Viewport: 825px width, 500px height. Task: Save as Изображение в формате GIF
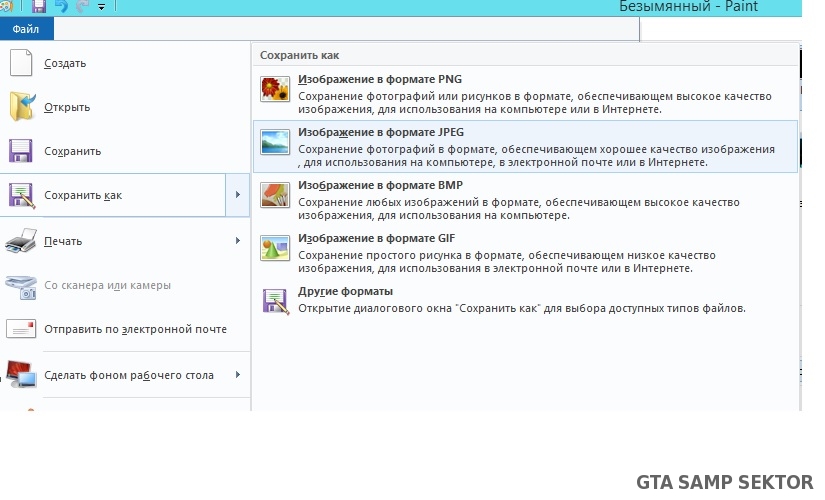tap(526, 253)
